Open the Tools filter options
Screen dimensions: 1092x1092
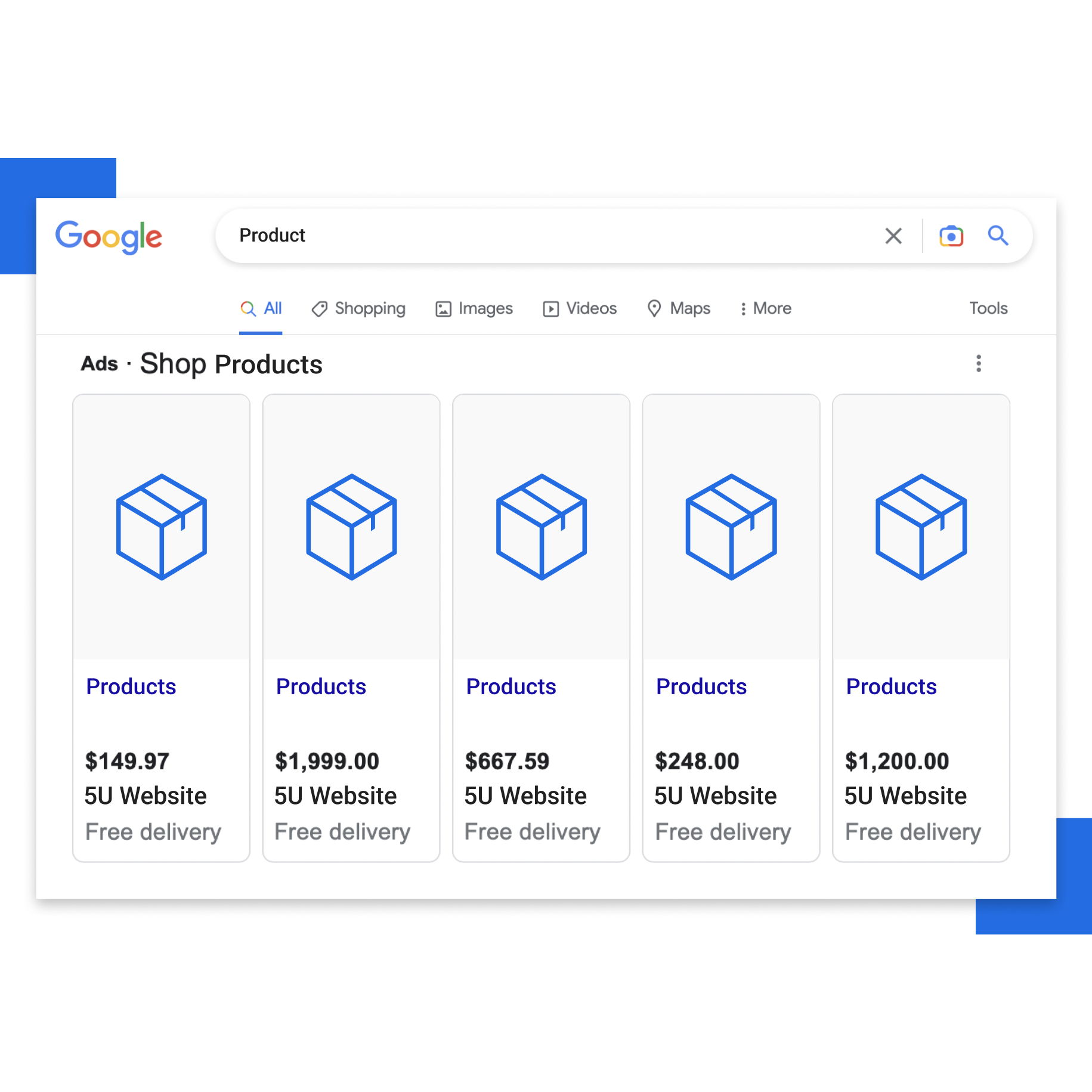[988, 308]
